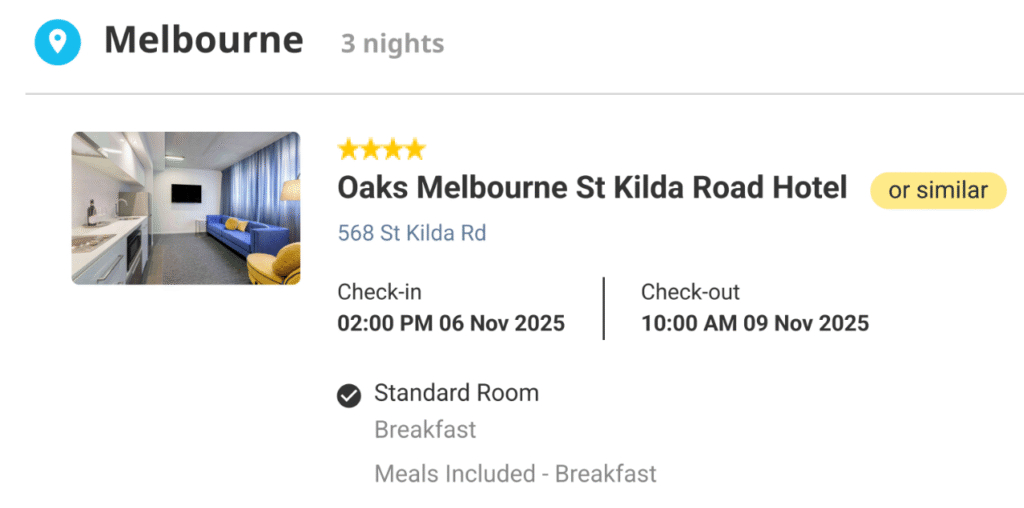Click the Breakfast meal plan text
This screenshot has width=1024, height=508.
(x=425, y=430)
